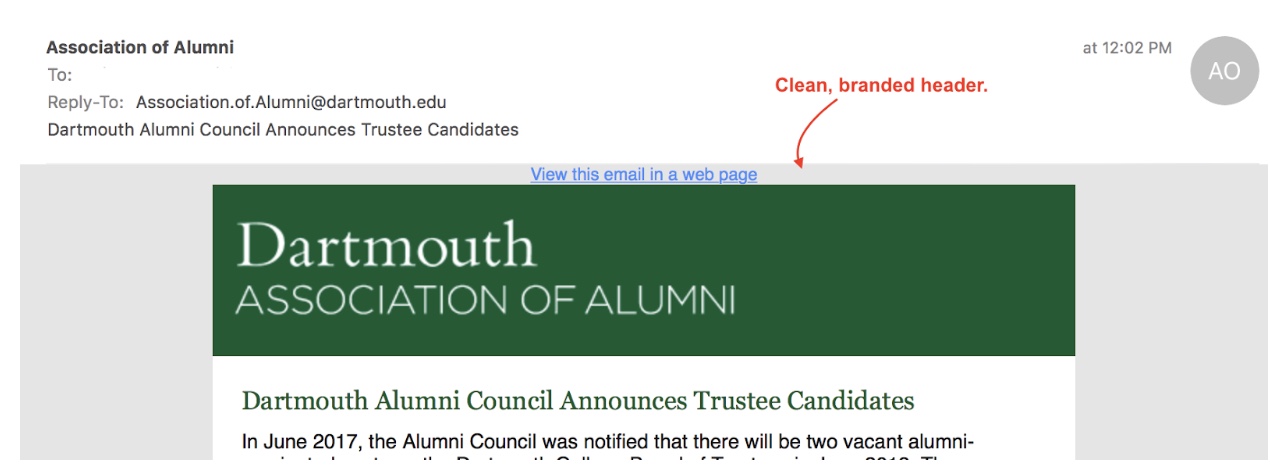1270x468 pixels.
Task: Click the email subject line in header
Action: point(283,129)
